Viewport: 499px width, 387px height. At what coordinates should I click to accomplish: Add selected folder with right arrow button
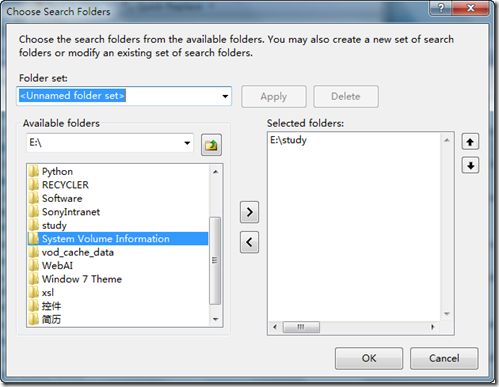[x=249, y=212]
